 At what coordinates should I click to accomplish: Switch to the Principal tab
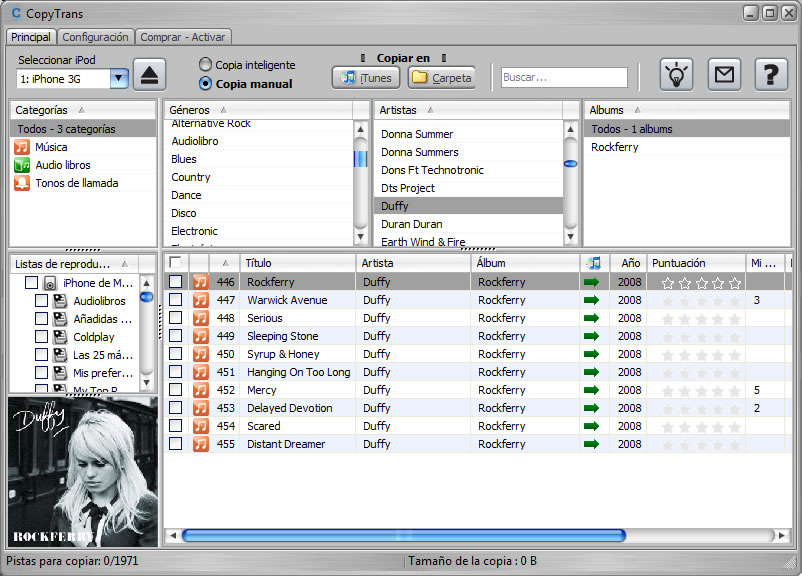point(31,37)
